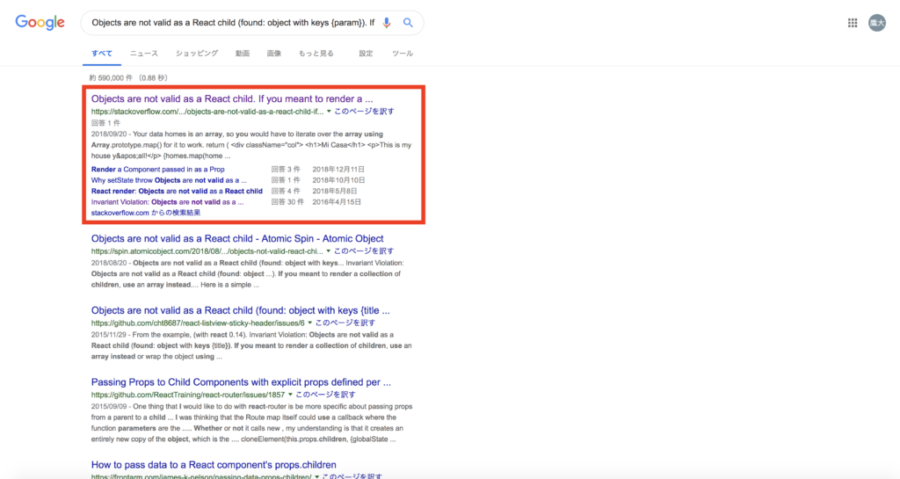Image resolution: width=900 pixels, height=479 pixels.
Task: Click the date 2018年5月8日
Action: click(x=335, y=191)
